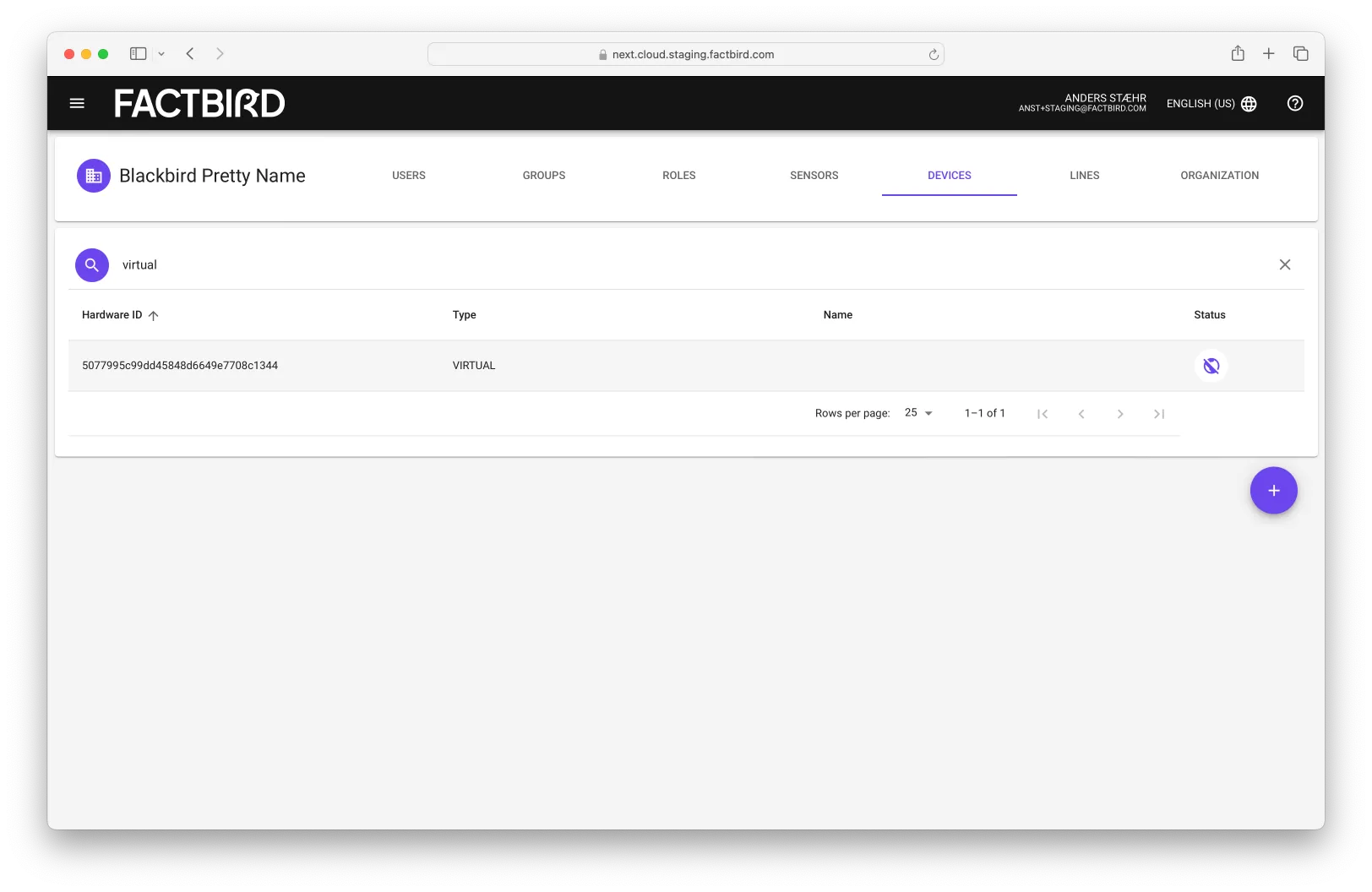Go to last page of table
Screen dimensions: 1372x892
point(1159,414)
